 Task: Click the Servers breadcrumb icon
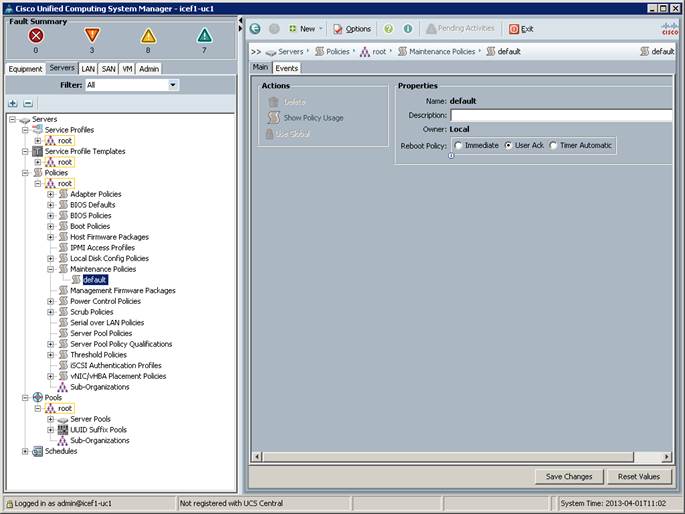(271, 52)
